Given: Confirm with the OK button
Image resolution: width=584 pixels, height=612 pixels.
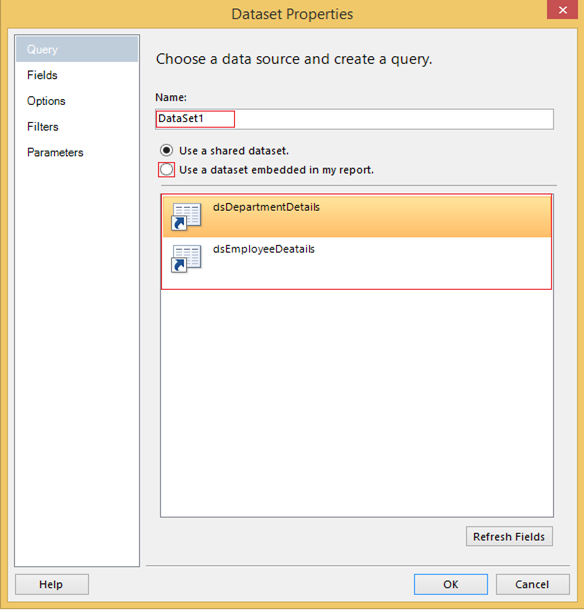Looking at the screenshot, I should (x=450, y=584).
